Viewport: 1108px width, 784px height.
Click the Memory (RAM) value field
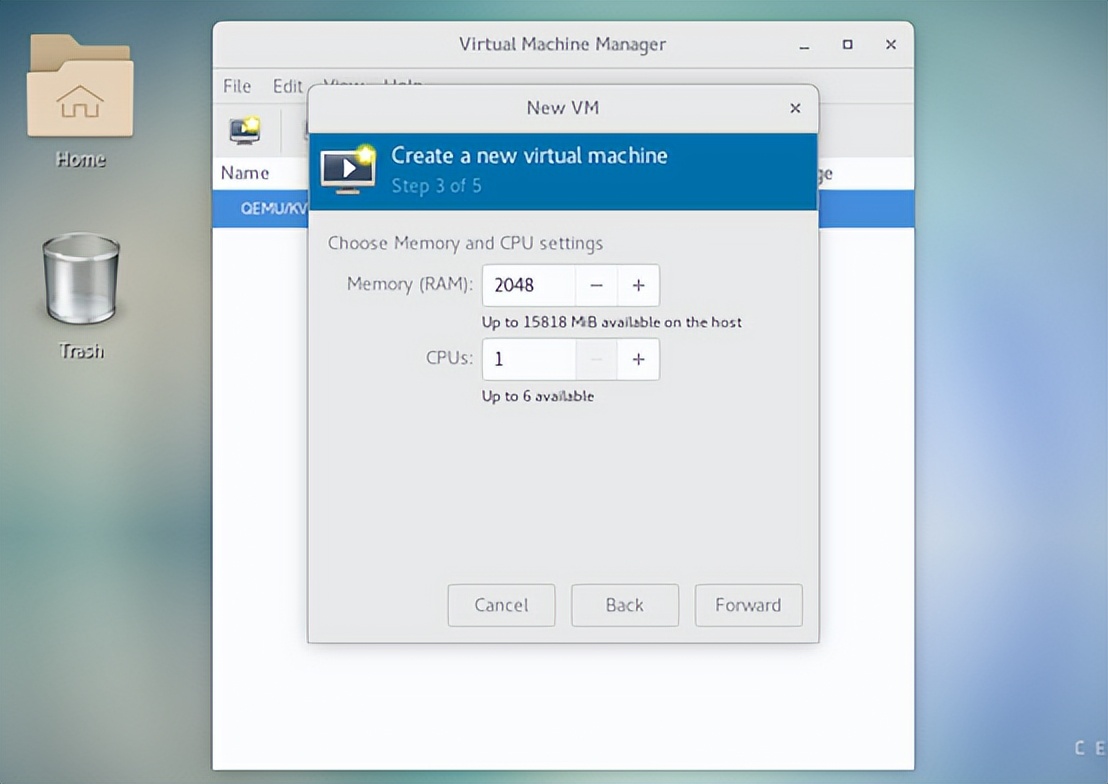(x=528, y=285)
